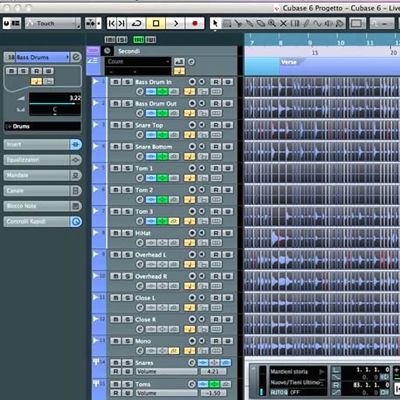Select the Play speaker tool
Viewport: 400px width, 400px height.
(328, 24)
